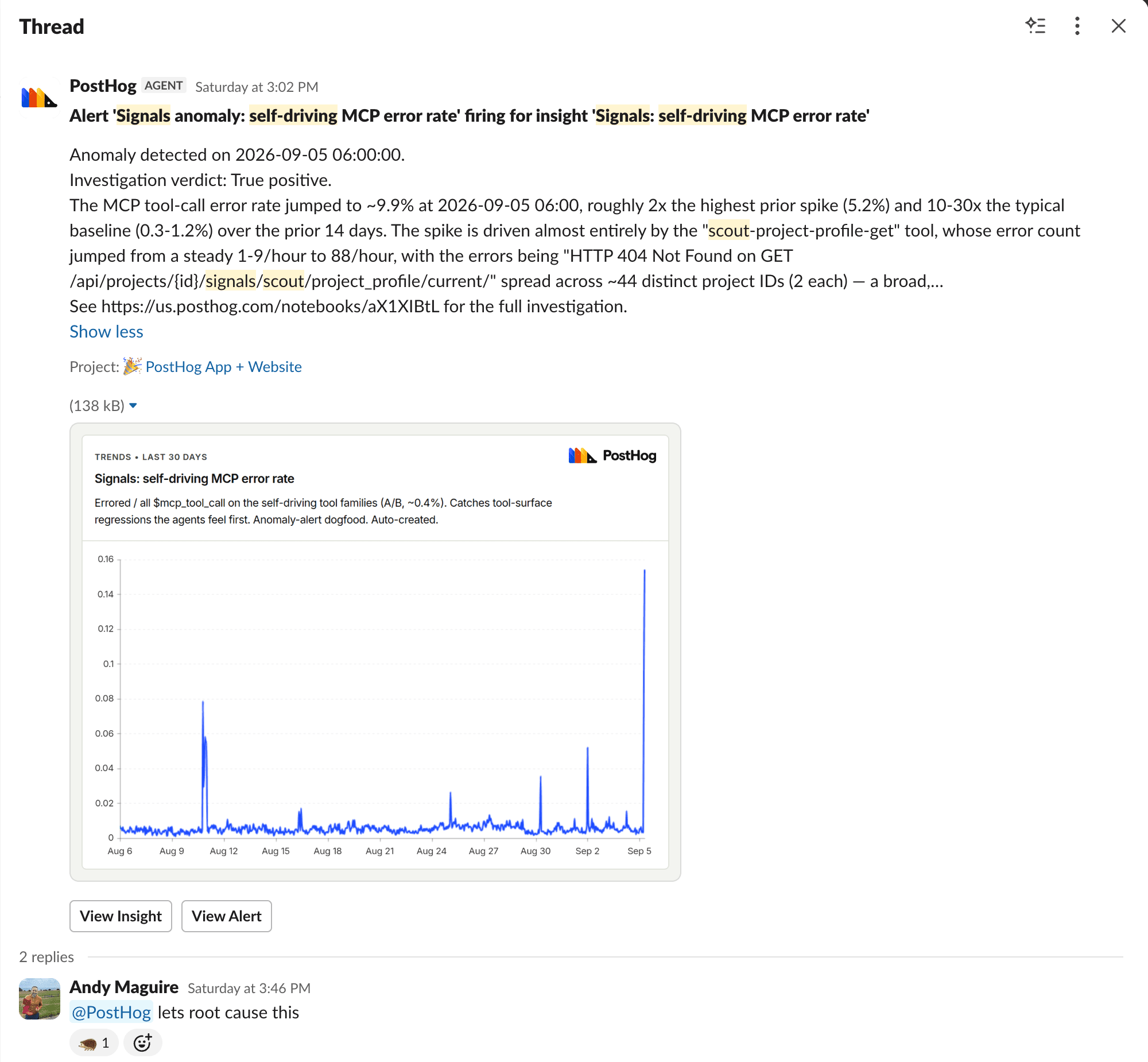Image resolution: width=1148 pixels, height=1062 pixels.
Task: Open the error rate chart image preview
Action: coord(375,652)
